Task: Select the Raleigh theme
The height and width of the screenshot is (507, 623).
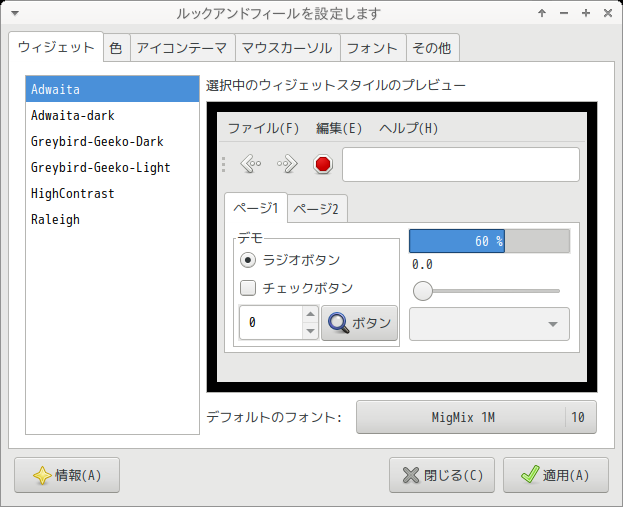Action: point(112,219)
